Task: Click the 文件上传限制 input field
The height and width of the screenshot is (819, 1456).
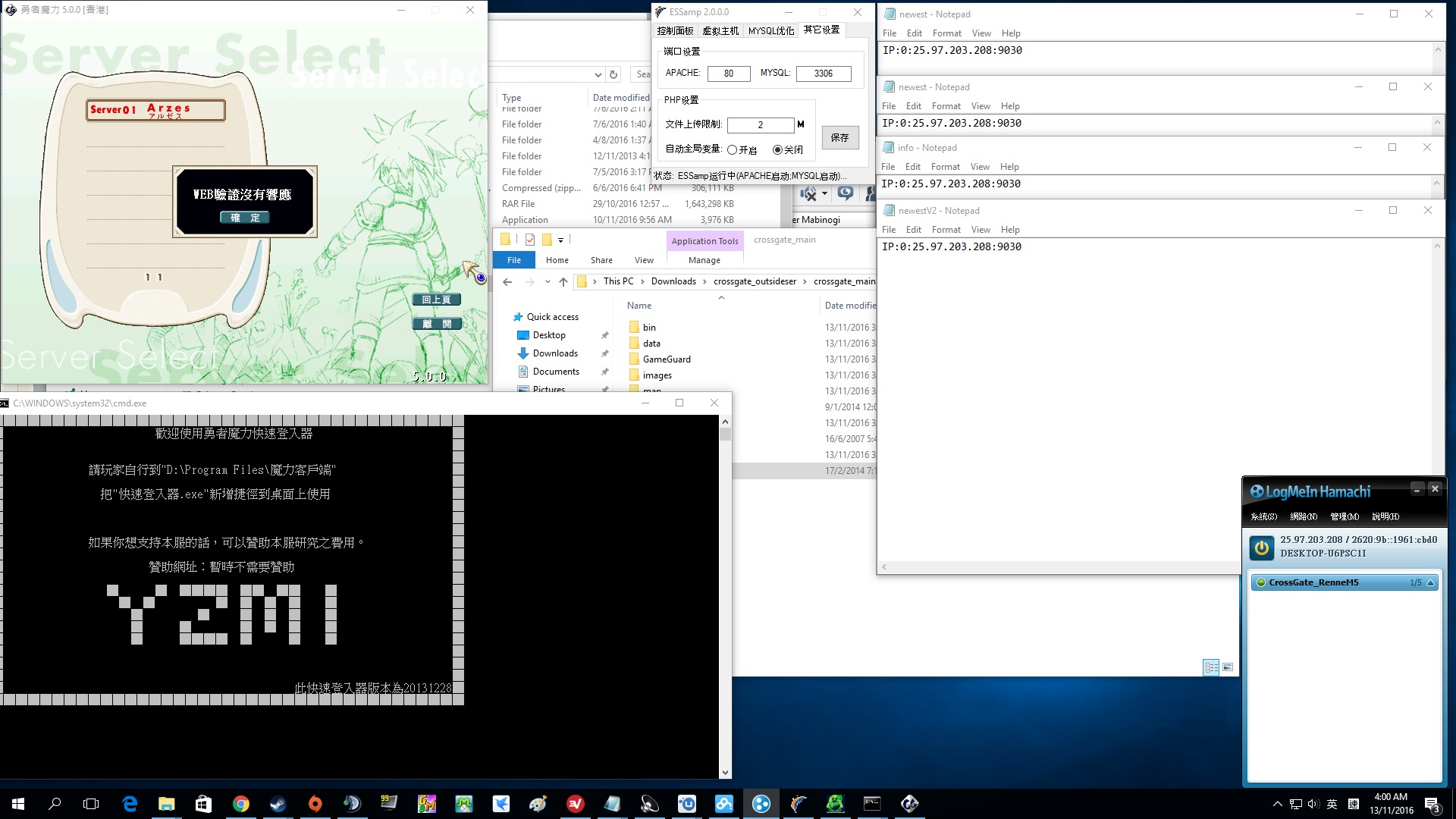Action: 761,125
